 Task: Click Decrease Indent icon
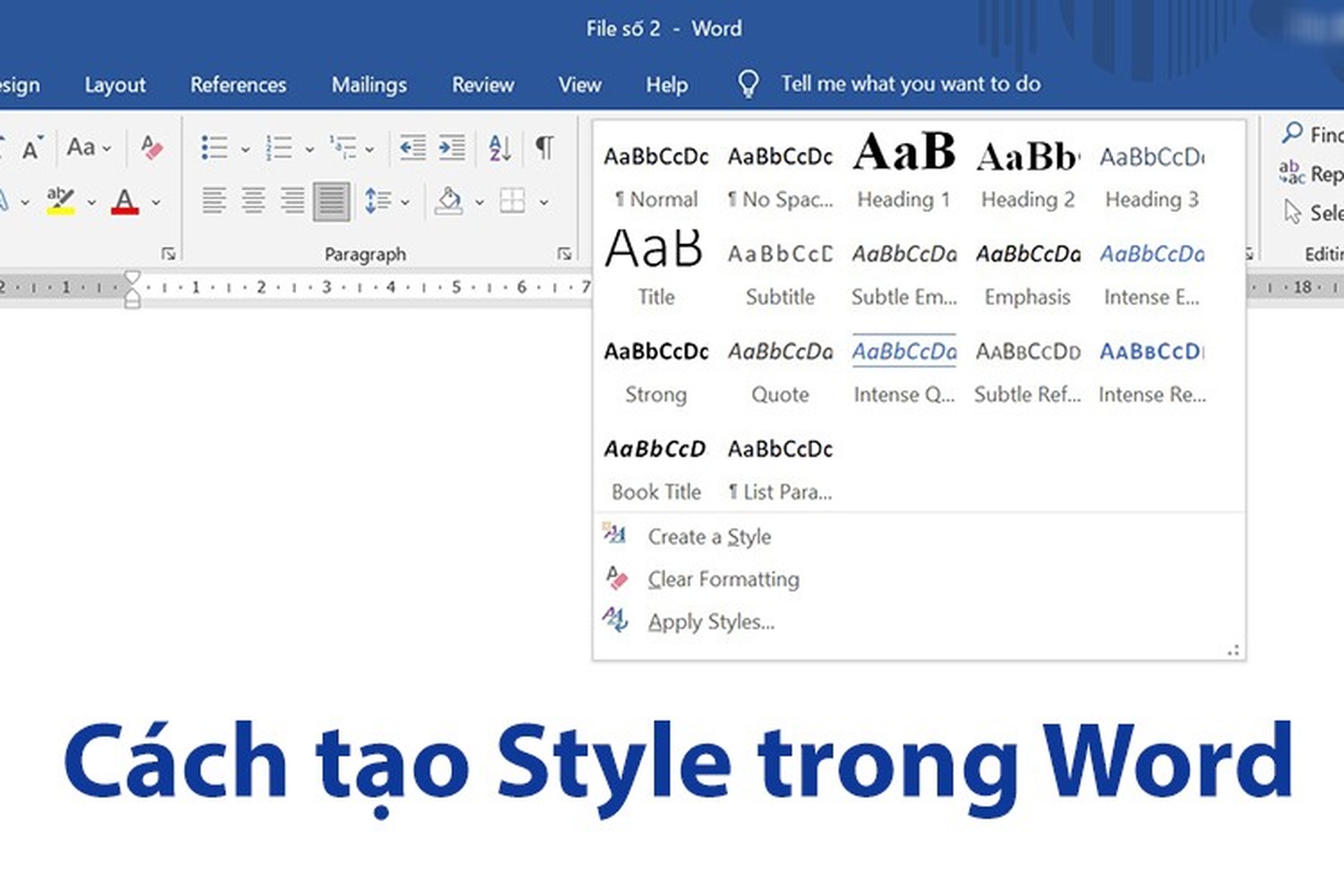412,148
